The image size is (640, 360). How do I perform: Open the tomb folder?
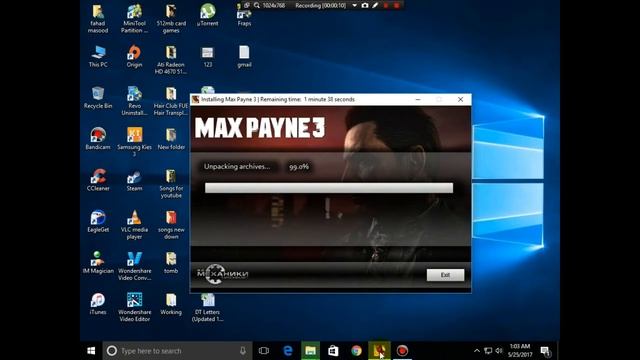[x=171, y=262]
